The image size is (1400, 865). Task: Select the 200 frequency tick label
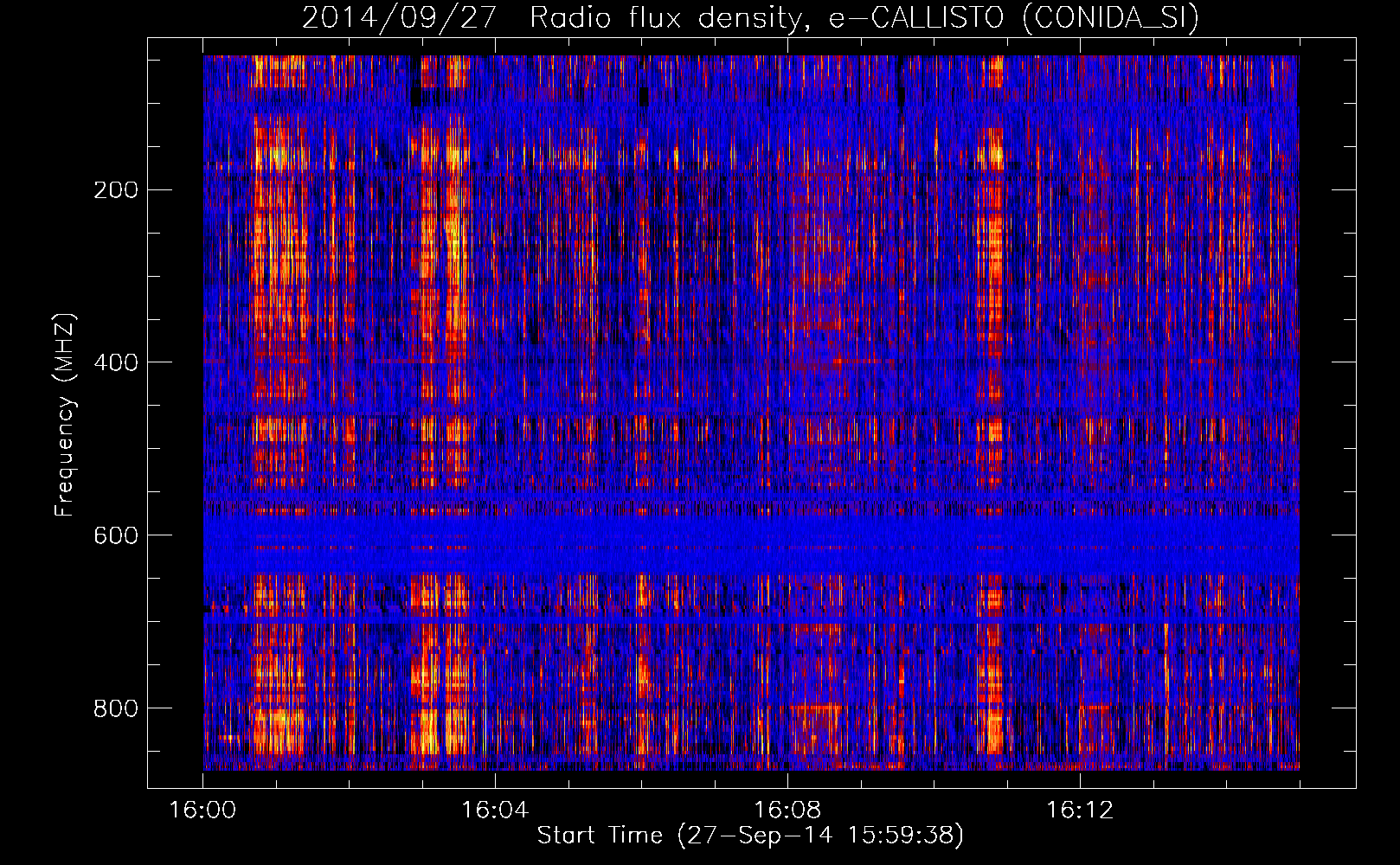tap(116, 190)
